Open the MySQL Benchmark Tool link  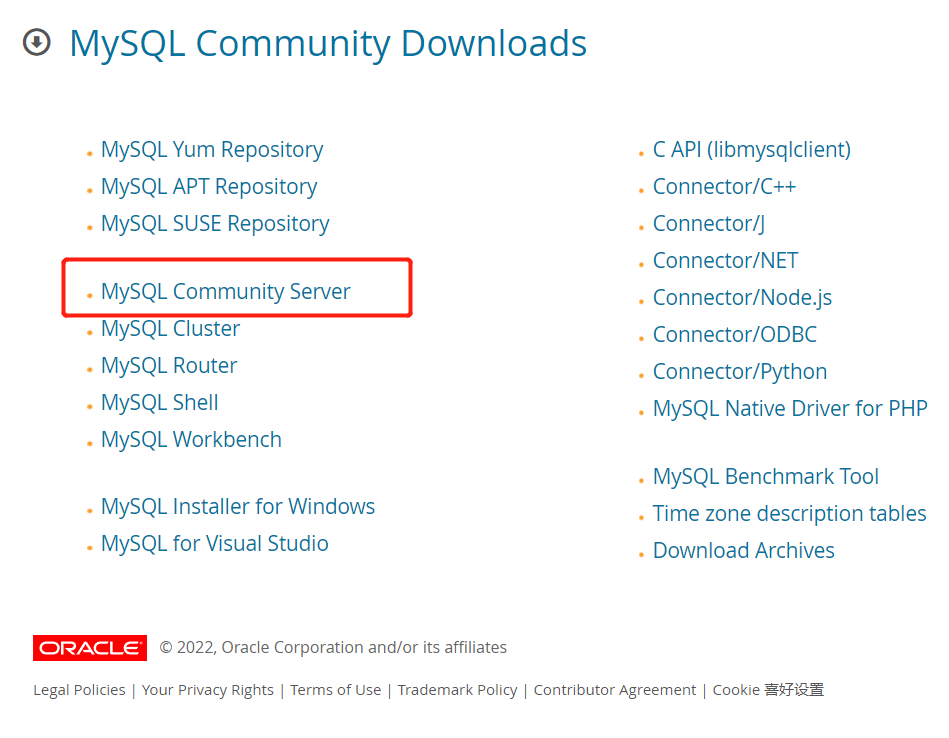[x=766, y=476]
